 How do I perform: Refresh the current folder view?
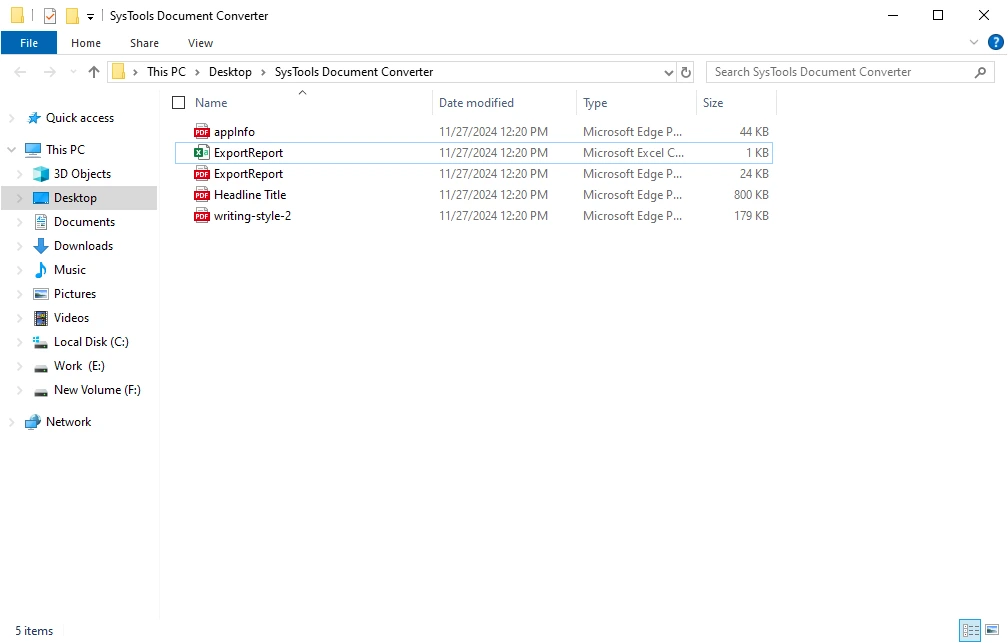point(686,72)
